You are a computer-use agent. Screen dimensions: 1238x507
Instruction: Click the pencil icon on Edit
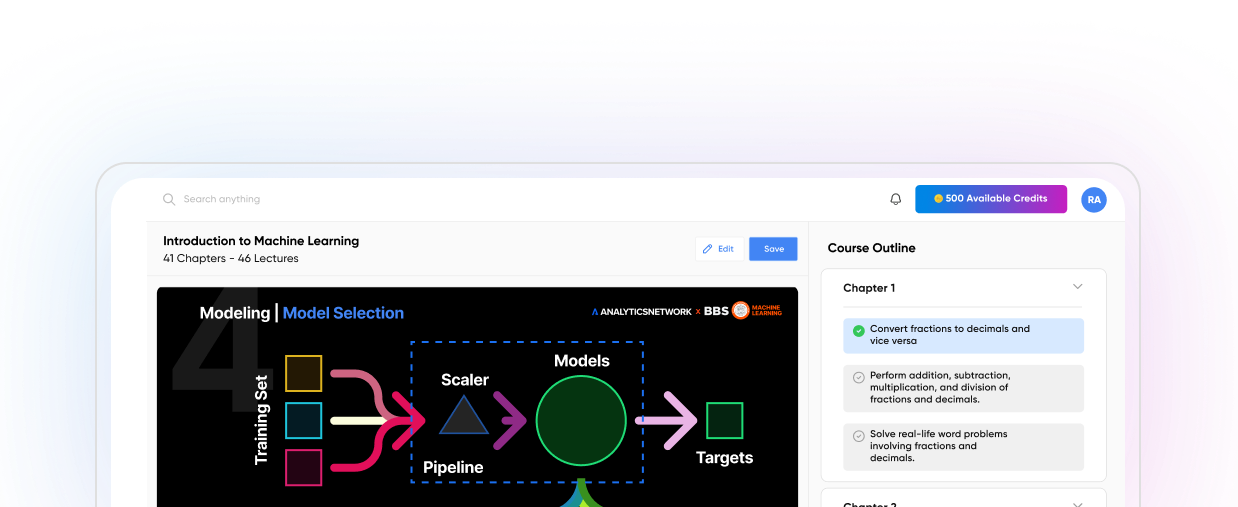[x=708, y=249]
